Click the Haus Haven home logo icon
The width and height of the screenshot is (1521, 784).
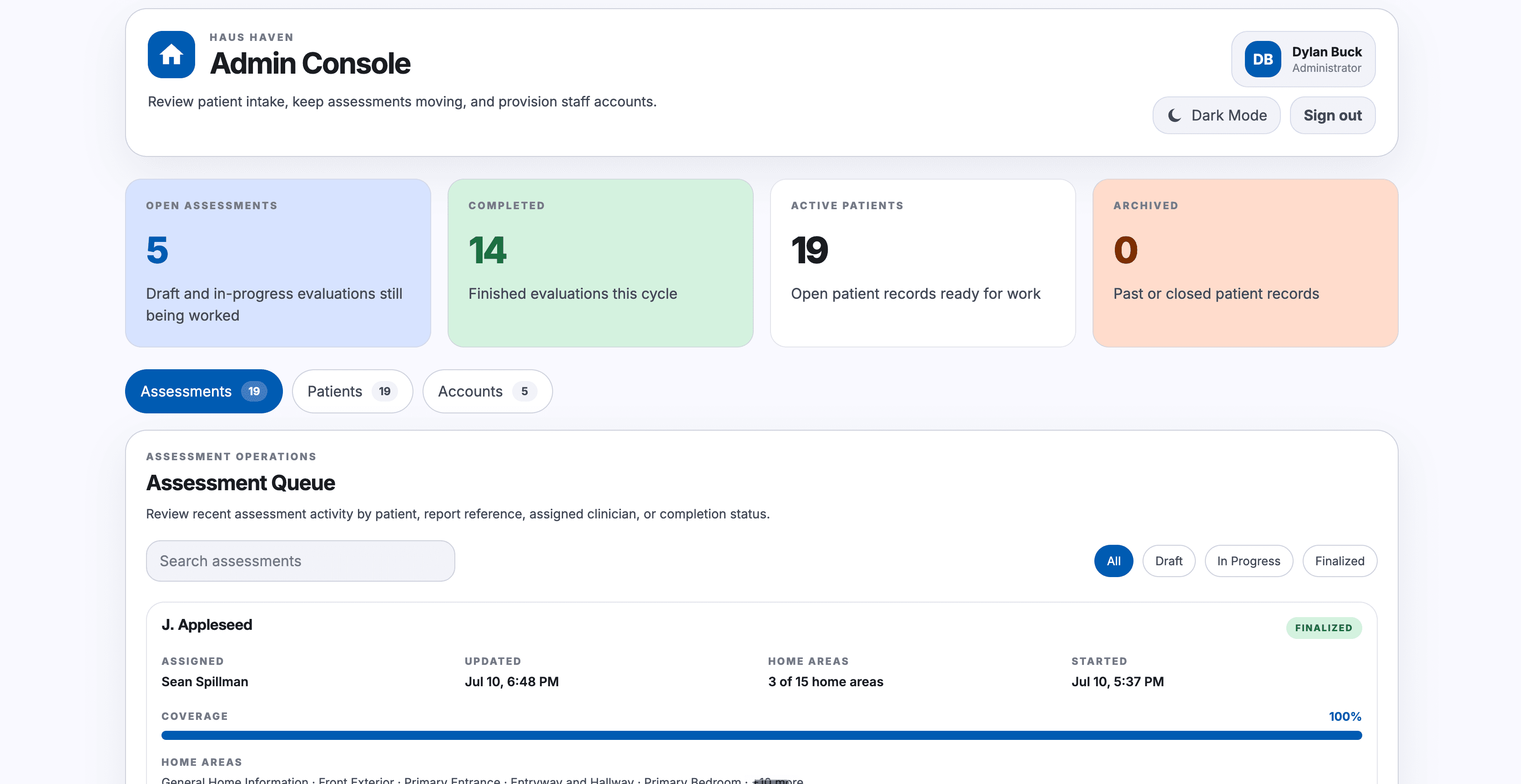pyautogui.click(x=171, y=54)
